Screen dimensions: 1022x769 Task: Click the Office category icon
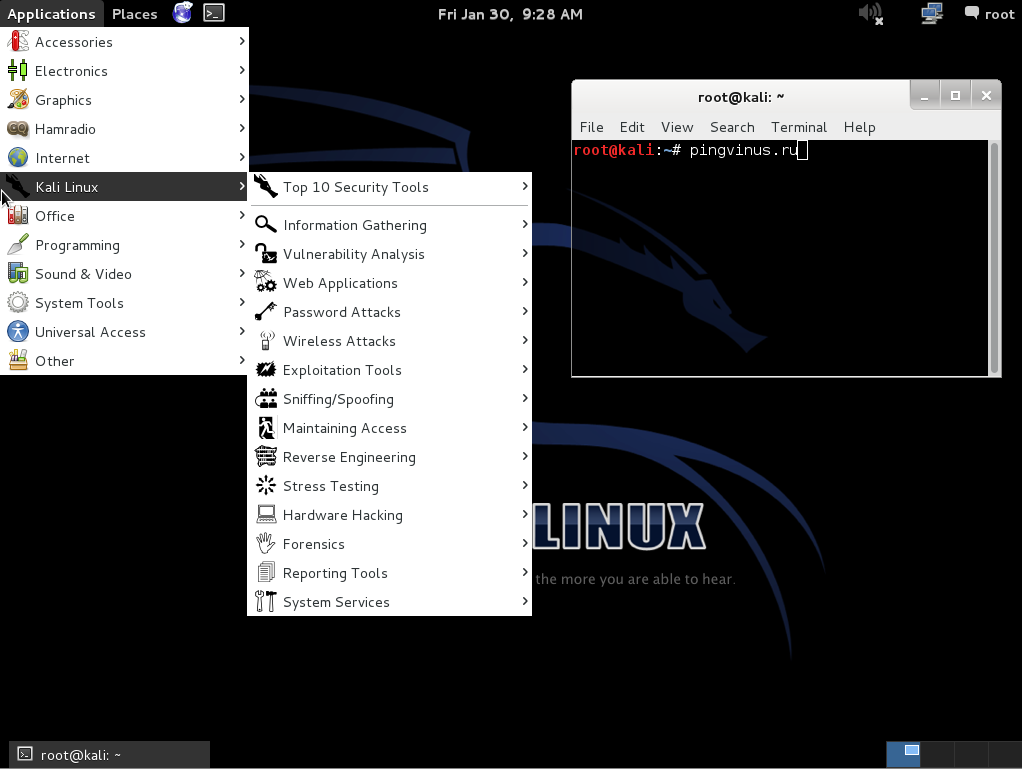point(18,216)
